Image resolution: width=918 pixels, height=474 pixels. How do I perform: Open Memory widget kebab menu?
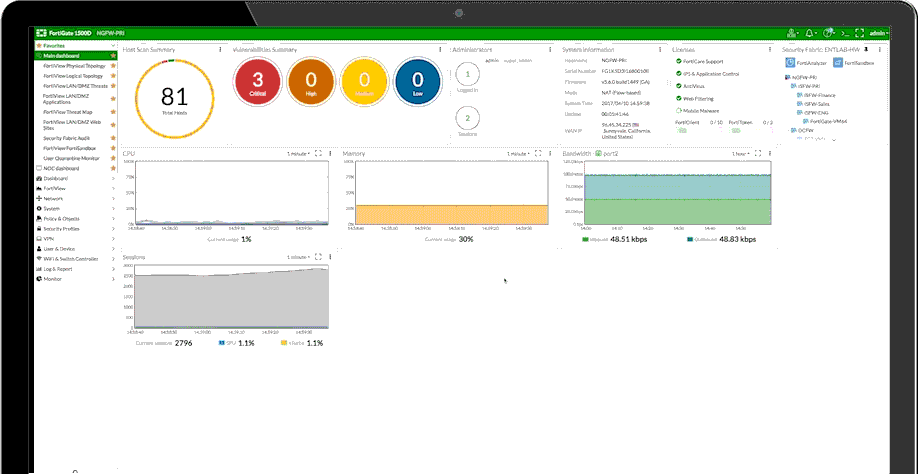point(550,153)
